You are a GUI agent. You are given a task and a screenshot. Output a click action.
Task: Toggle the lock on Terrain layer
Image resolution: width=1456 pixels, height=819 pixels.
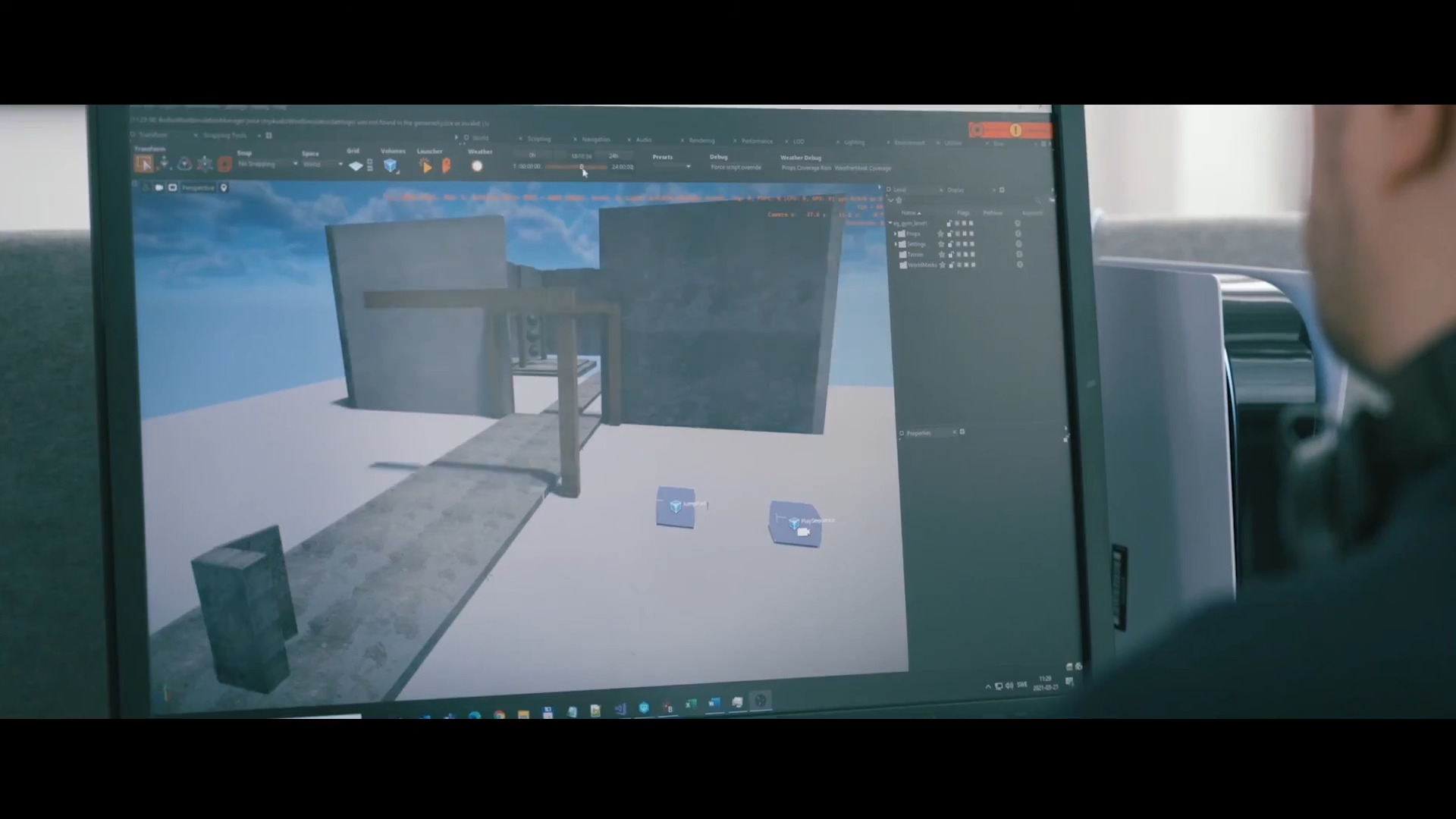coord(949,255)
